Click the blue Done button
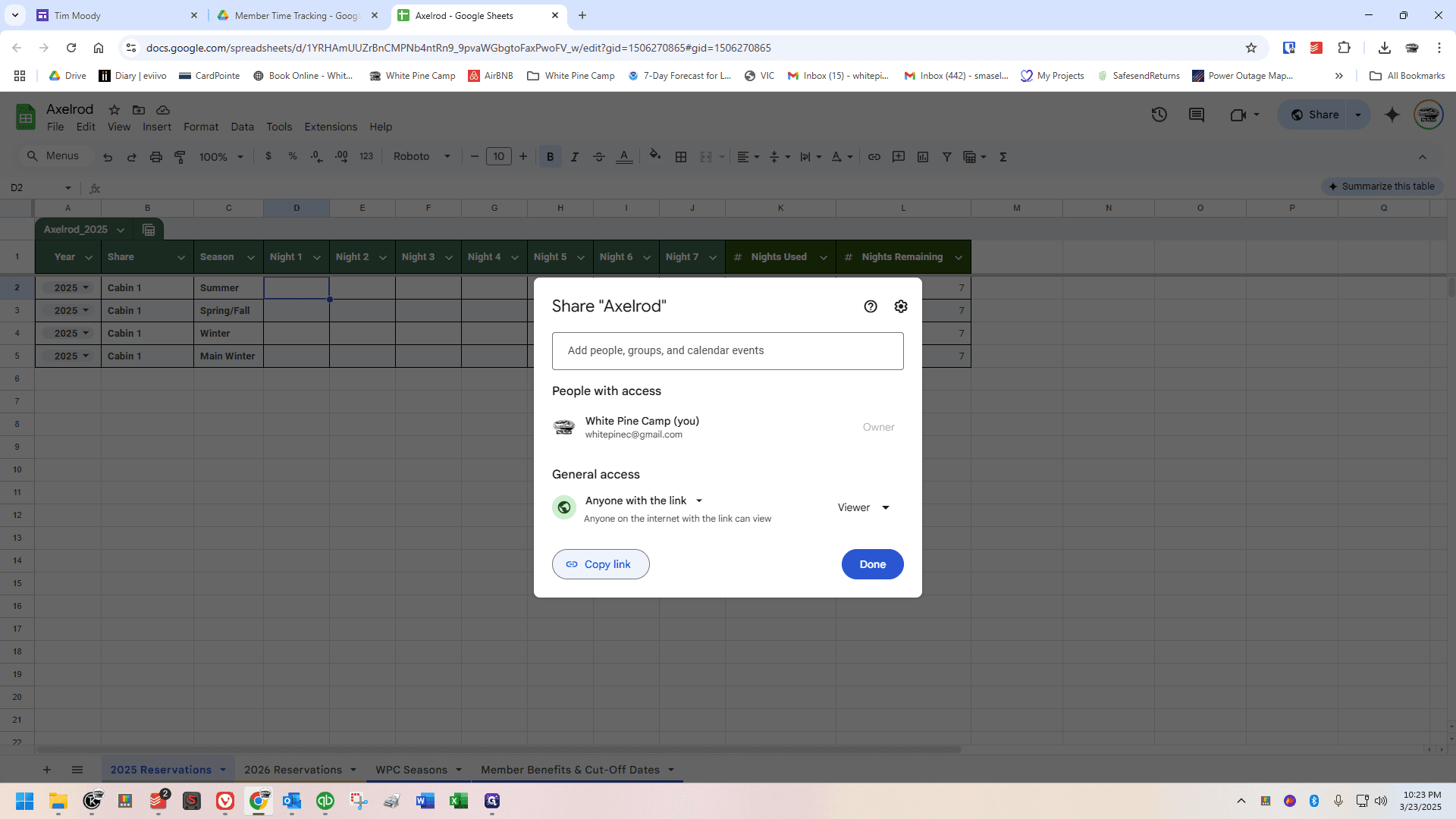This screenshot has height=819, width=1456. 873,564
